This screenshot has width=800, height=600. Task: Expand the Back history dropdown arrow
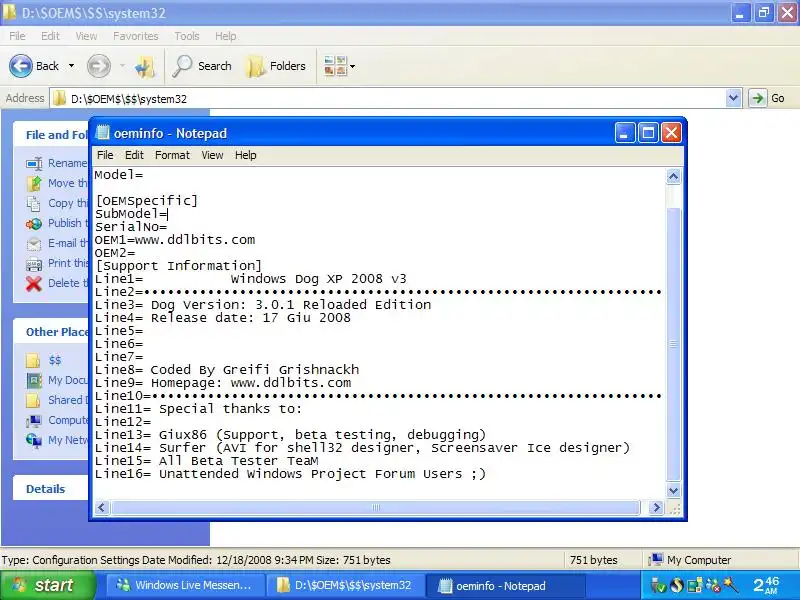pyautogui.click(x=71, y=66)
